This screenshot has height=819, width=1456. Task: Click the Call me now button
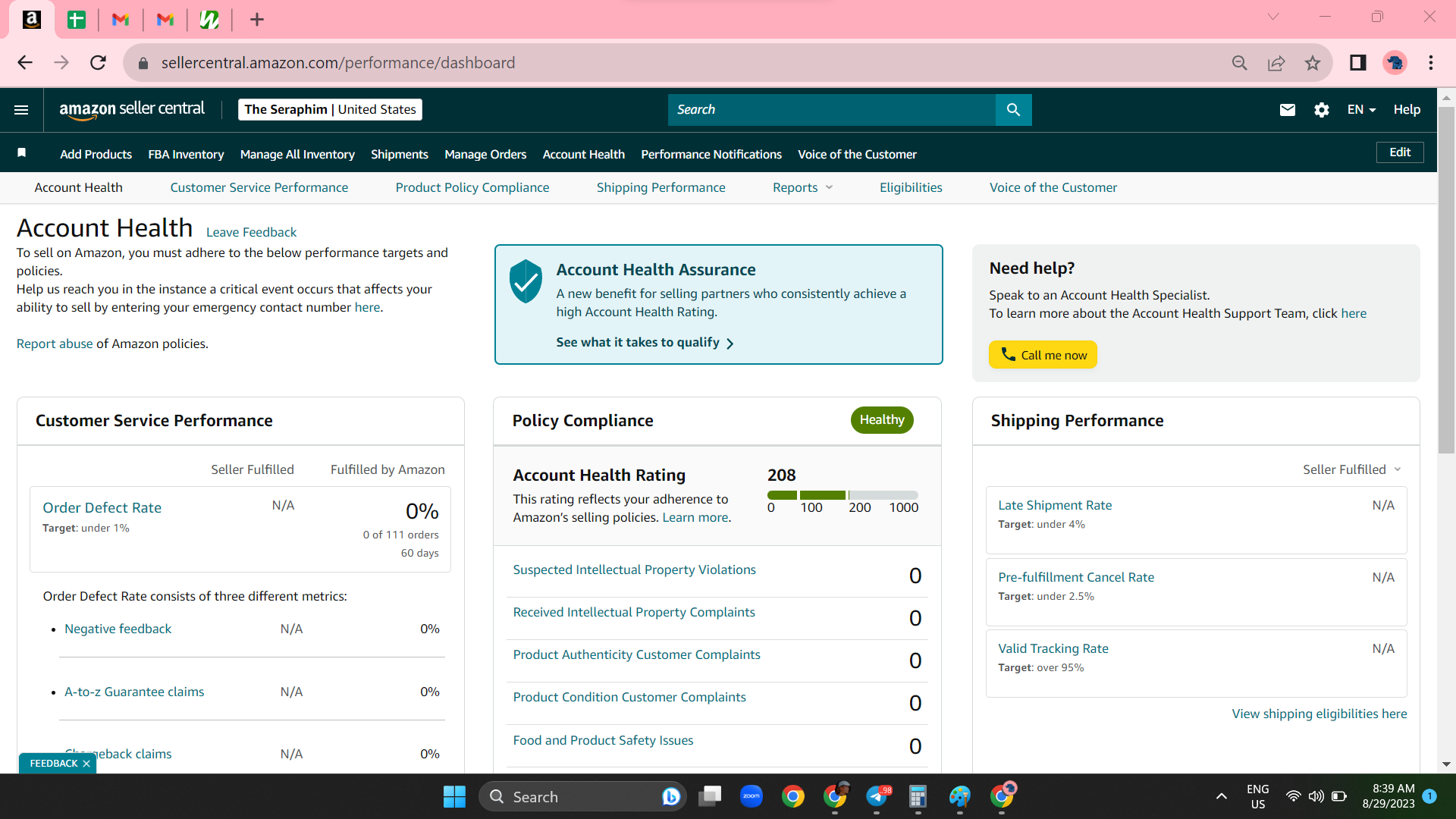pos(1043,355)
